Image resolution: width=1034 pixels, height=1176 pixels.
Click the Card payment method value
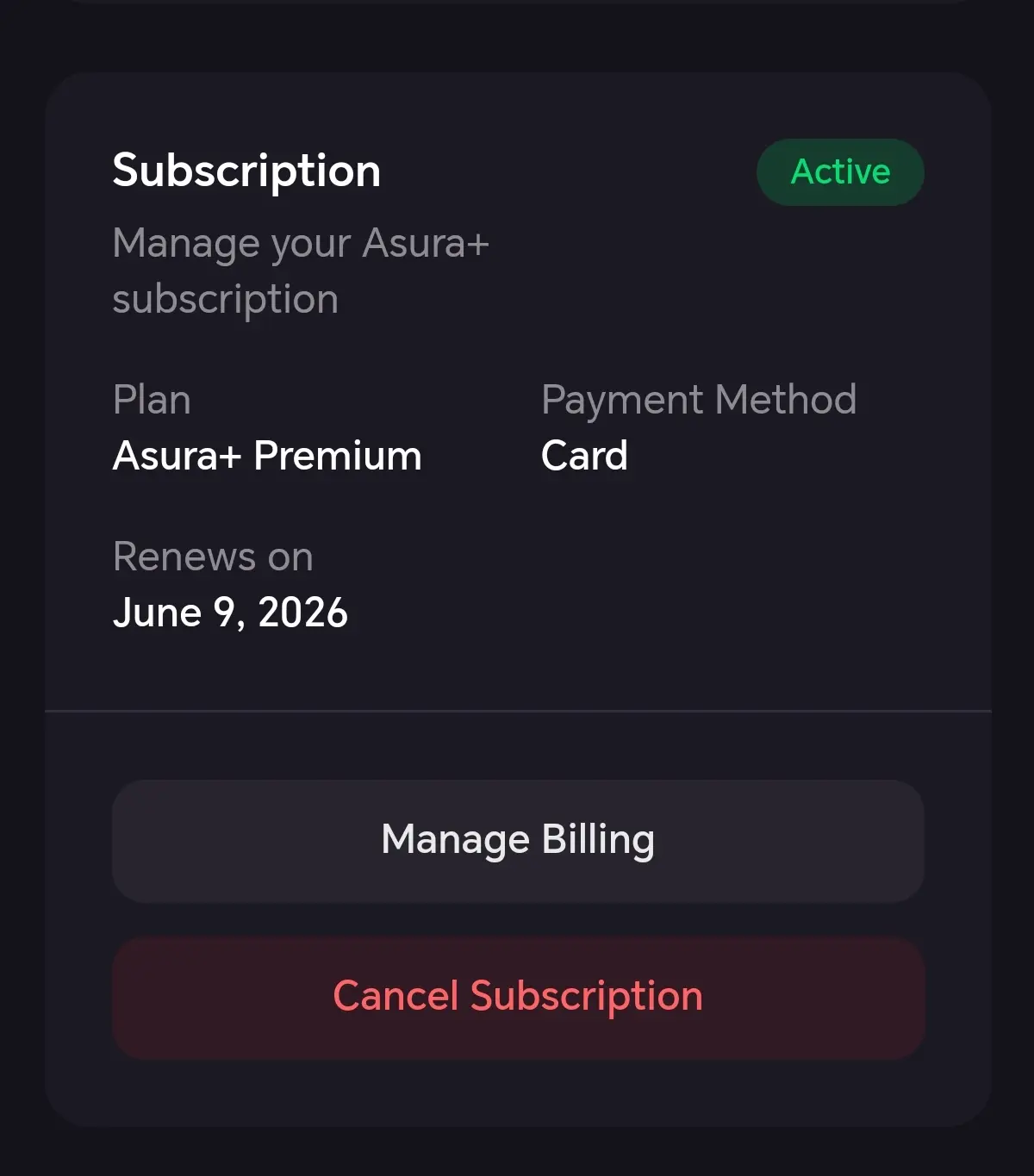pos(584,456)
